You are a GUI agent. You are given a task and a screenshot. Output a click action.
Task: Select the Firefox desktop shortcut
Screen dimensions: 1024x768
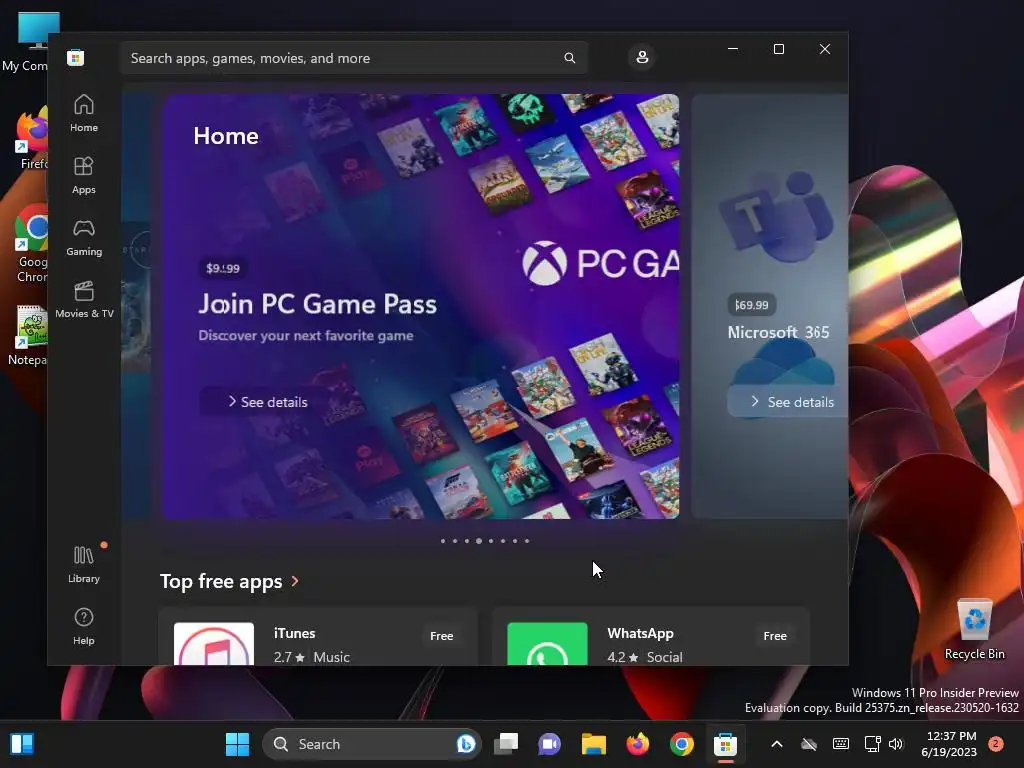tap(31, 139)
